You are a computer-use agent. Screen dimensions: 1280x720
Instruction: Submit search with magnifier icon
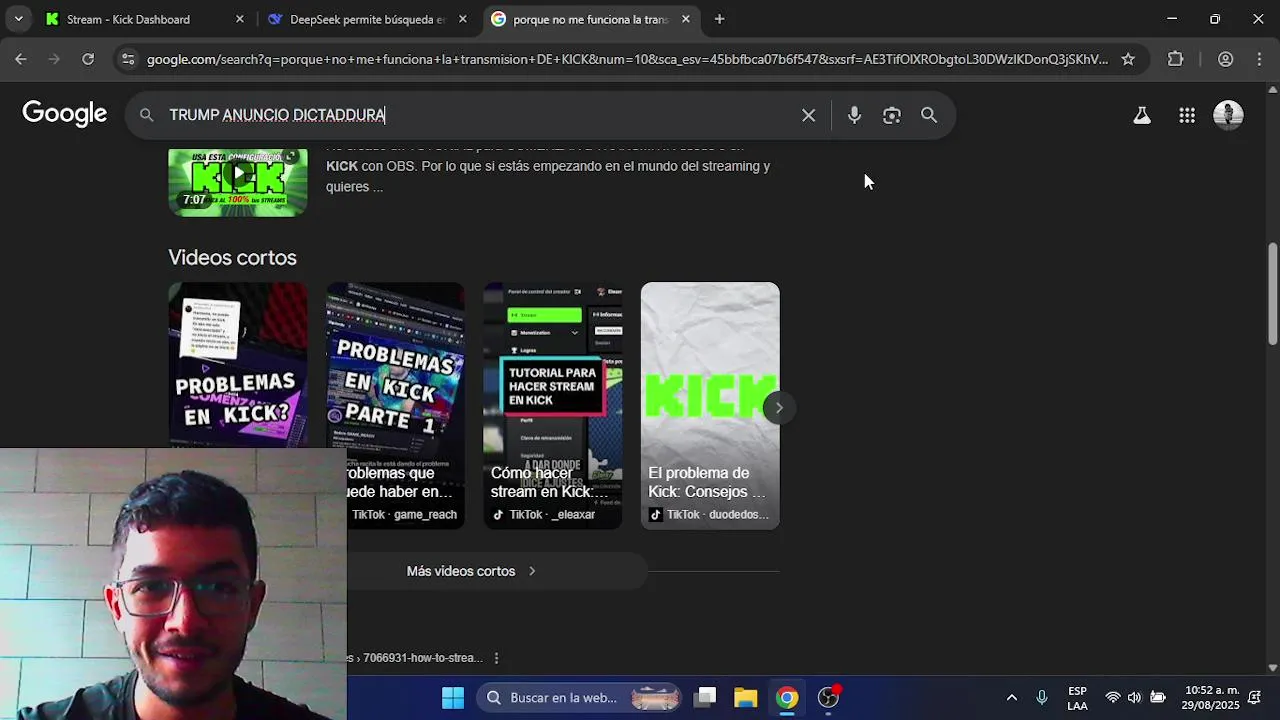pyautogui.click(x=929, y=115)
